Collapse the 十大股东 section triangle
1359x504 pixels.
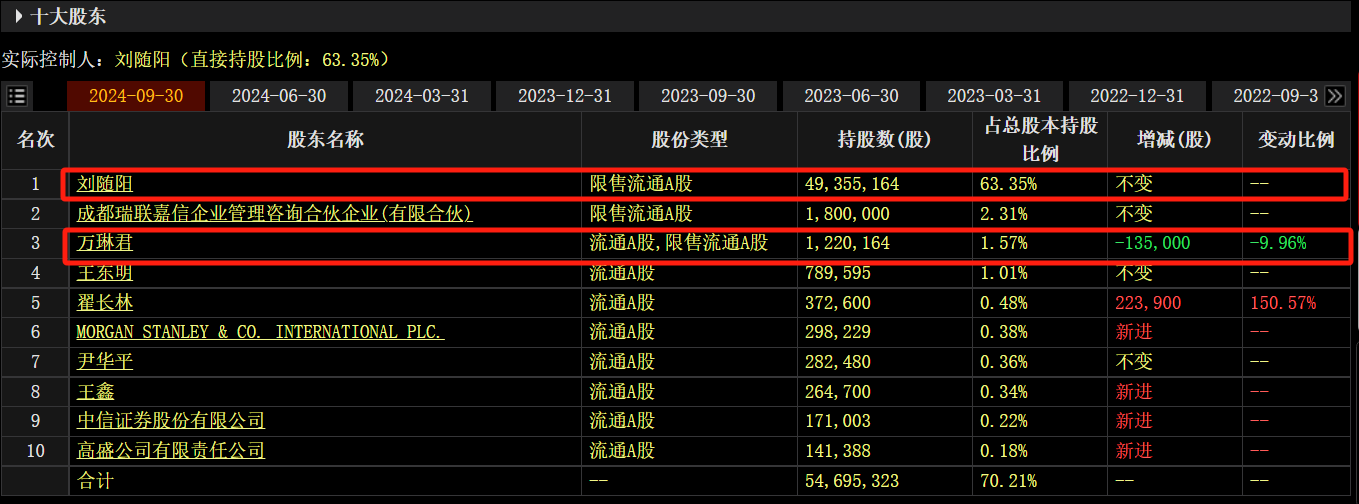click(x=19, y=16)
